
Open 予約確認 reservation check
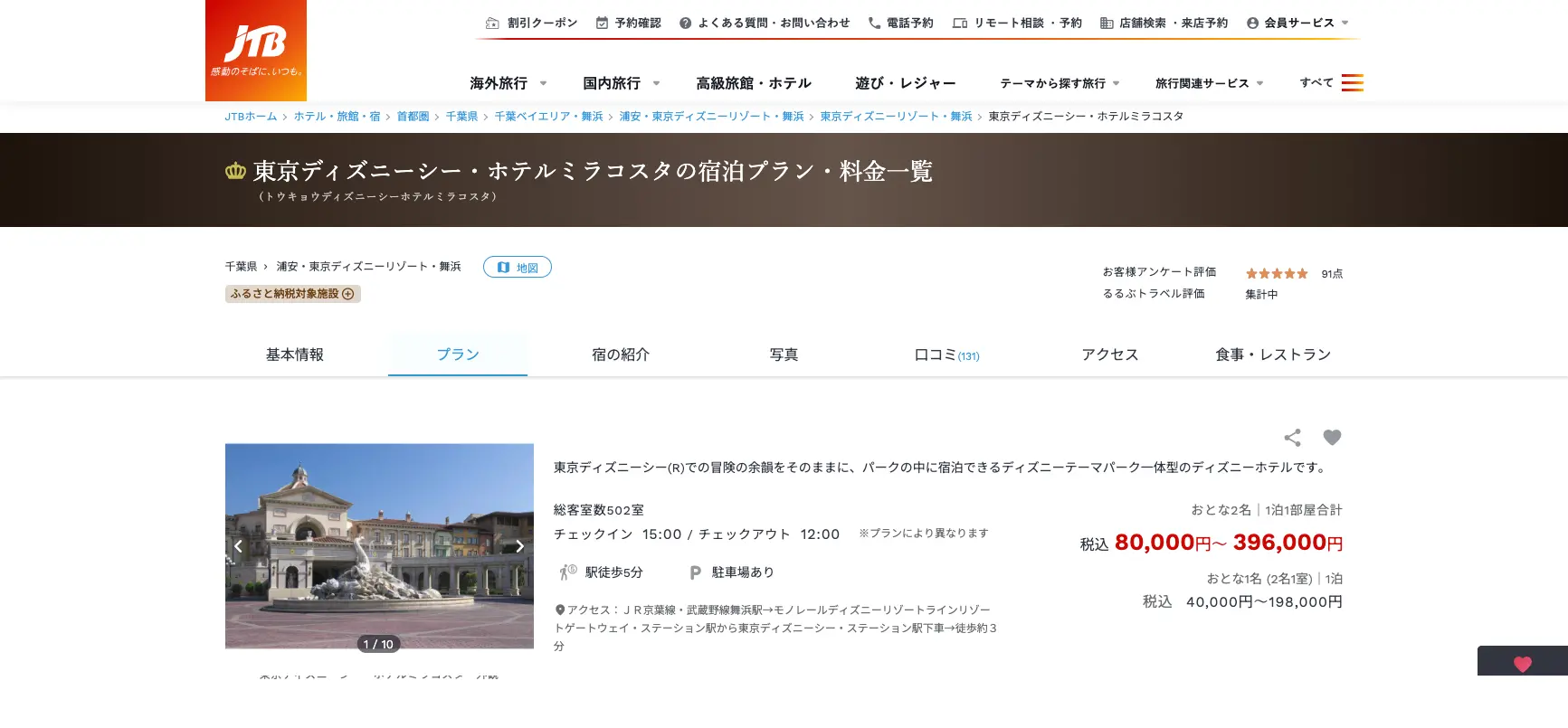[x=629, y=24]
